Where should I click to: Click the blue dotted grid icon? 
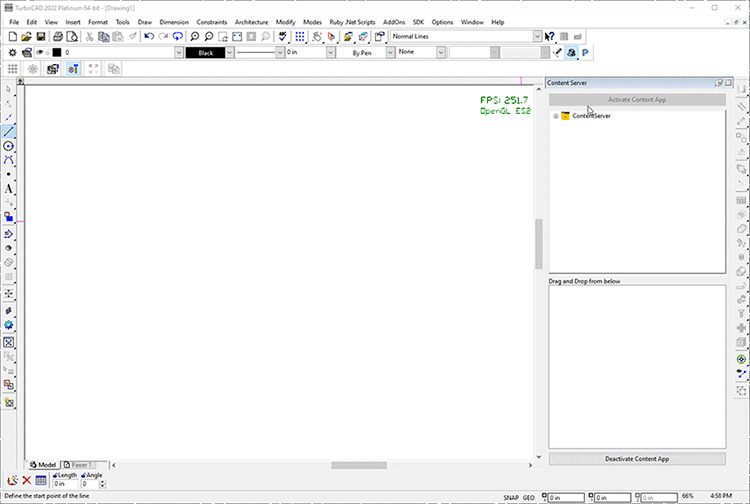(300, 36)
